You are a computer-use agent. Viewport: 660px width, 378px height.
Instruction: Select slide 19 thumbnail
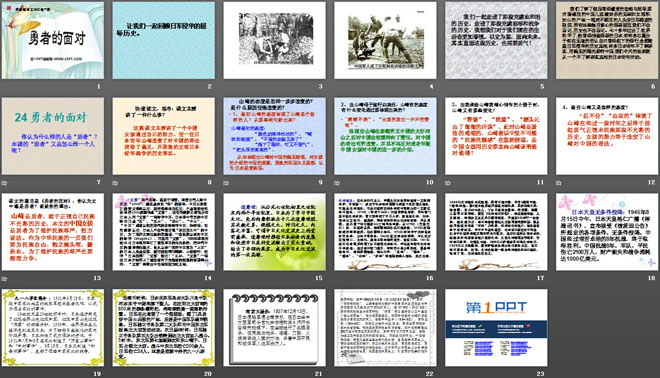[x=53, y=327]
